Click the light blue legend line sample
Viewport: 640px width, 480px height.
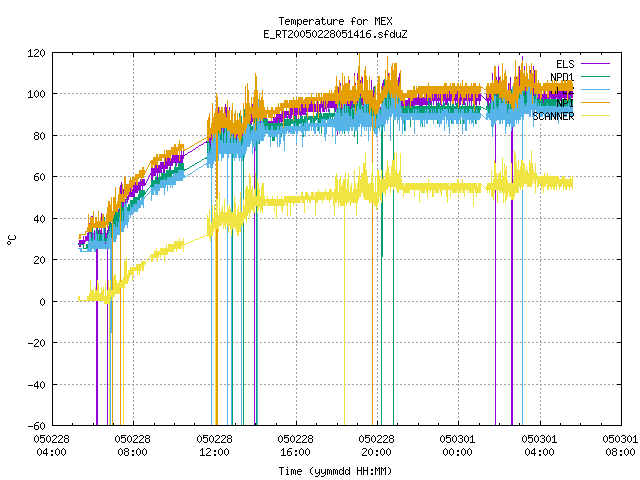[x=595, y=90]
